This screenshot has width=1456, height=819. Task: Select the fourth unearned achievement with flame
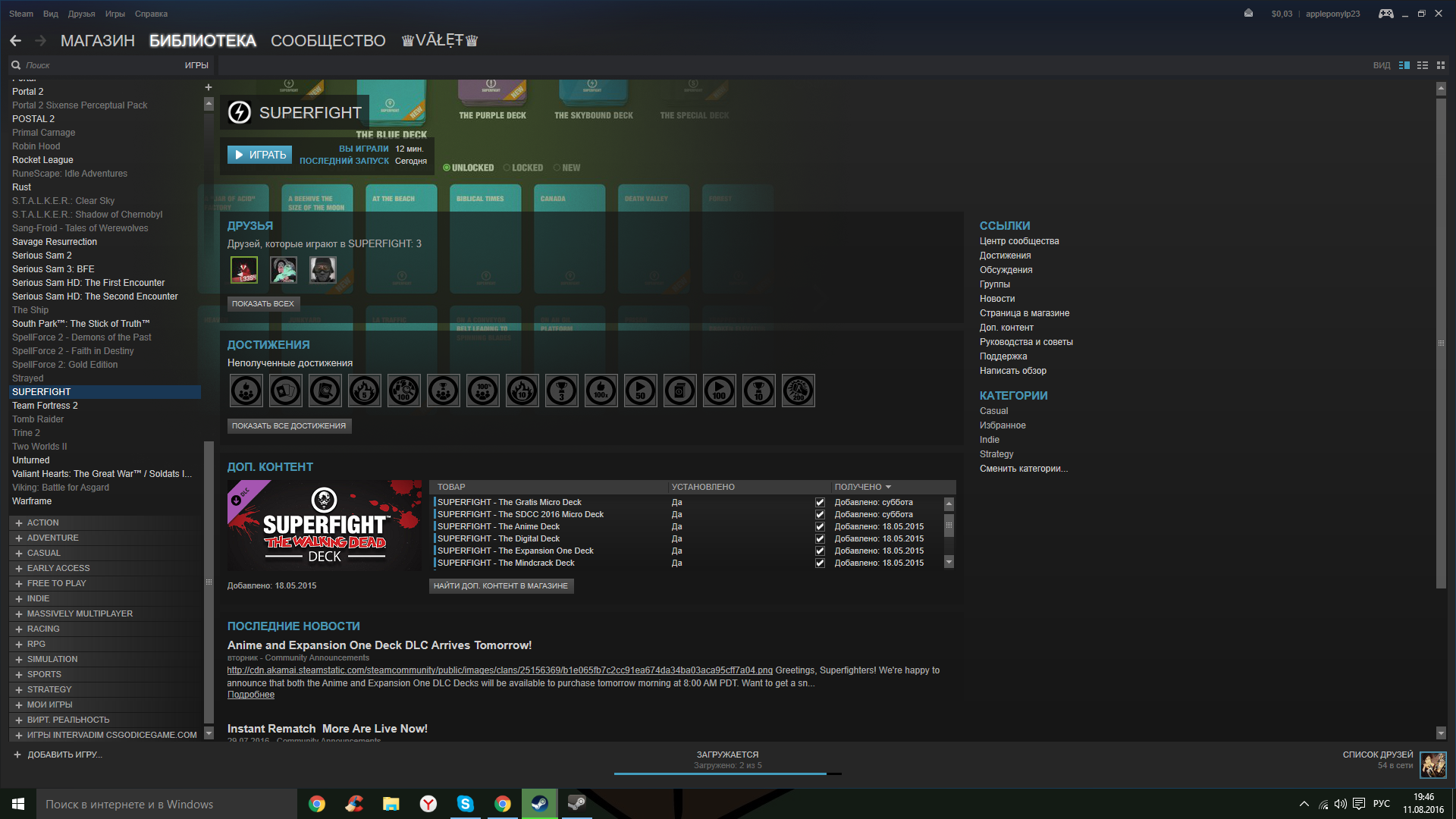pyautogui.click(x=365, y=391)
